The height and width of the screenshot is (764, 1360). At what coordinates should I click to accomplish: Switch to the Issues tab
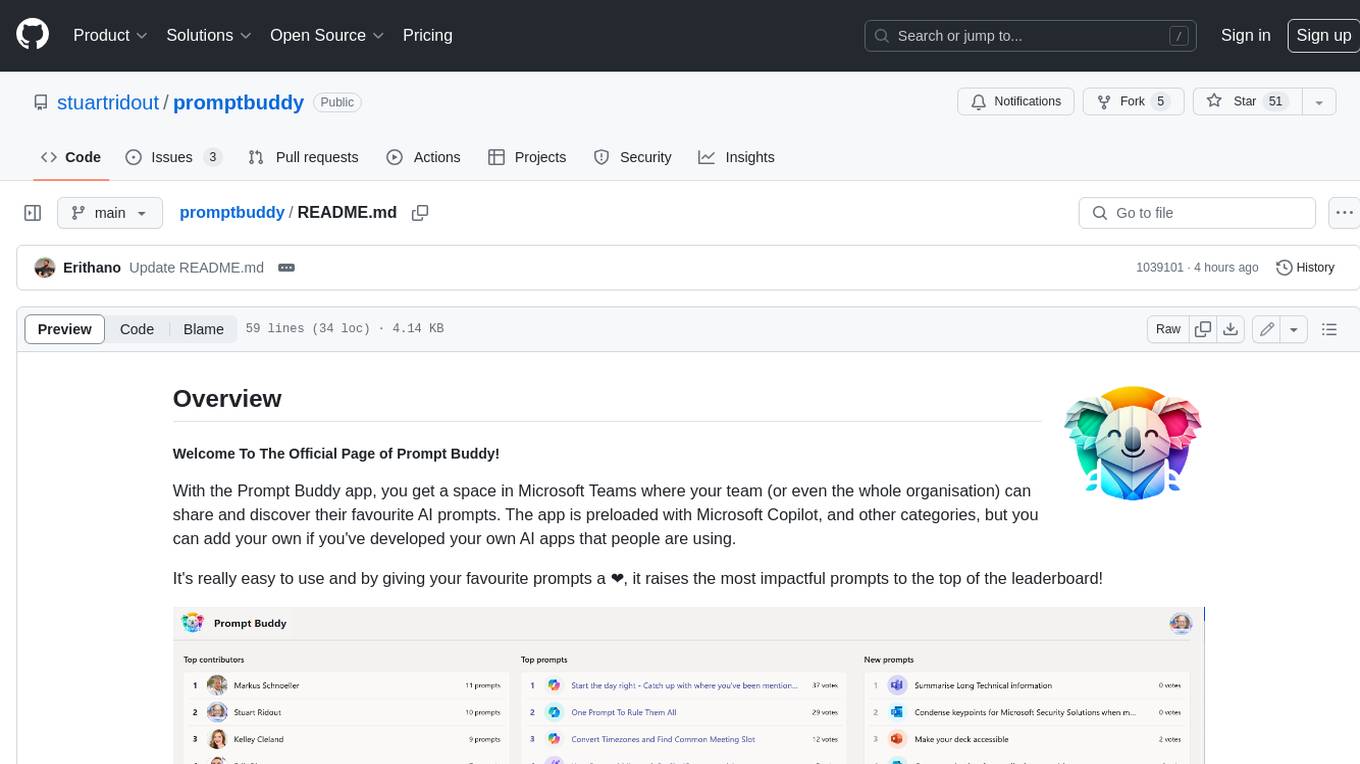pyautogui.click(x=173, y=157)
